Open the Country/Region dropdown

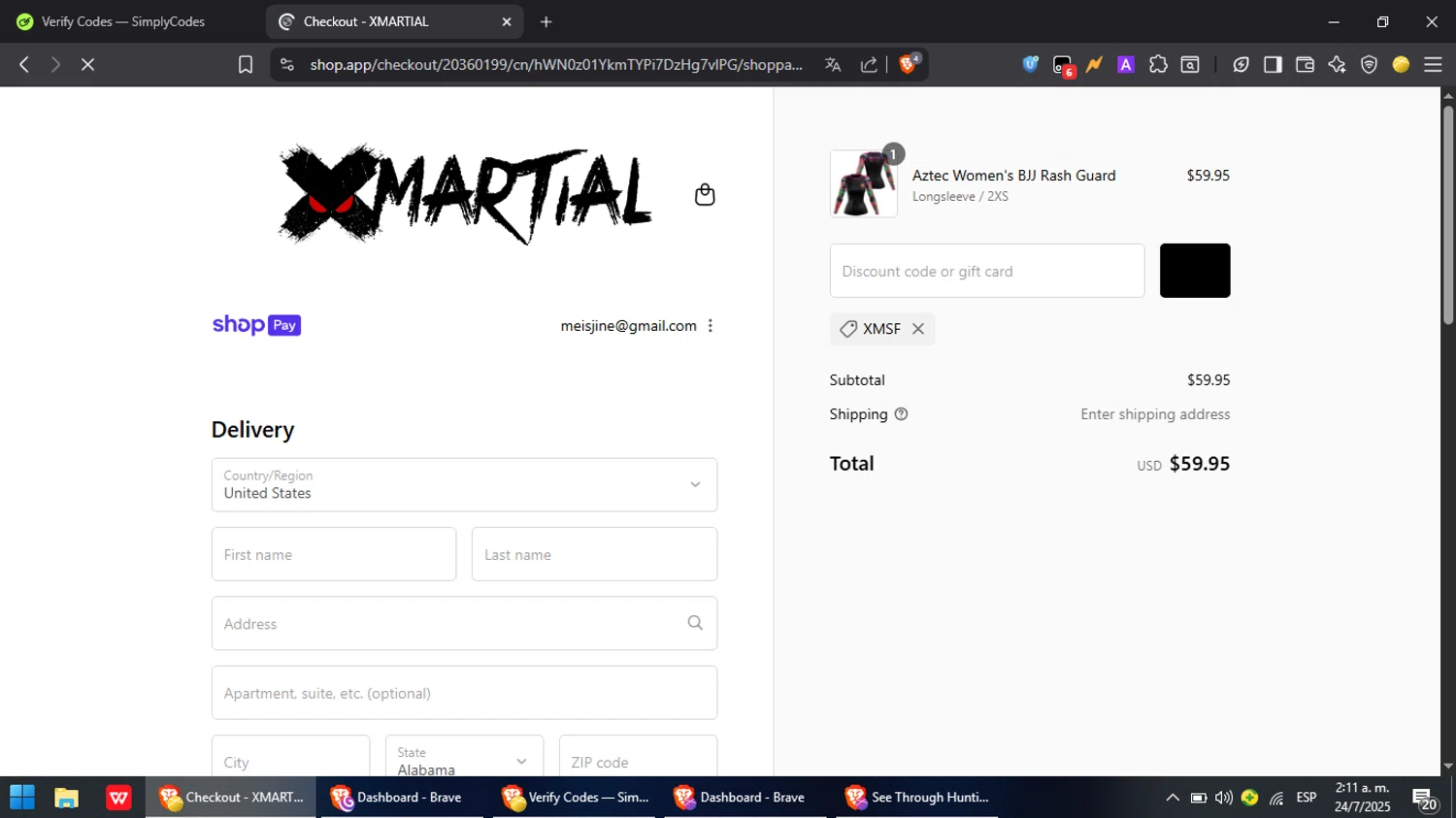tap(464, 485)
